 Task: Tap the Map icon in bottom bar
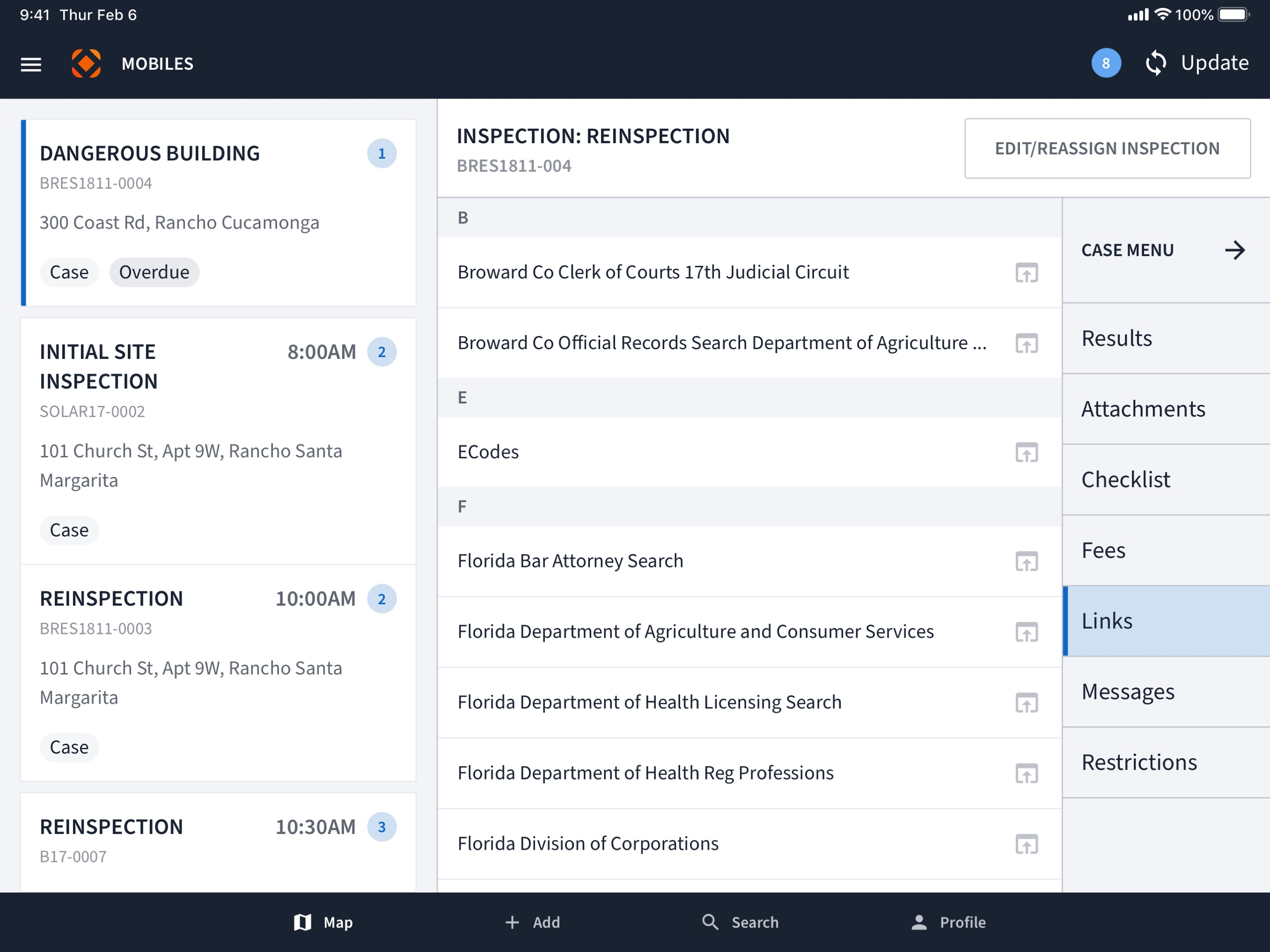pyautogui.click(x=303, y=922)
